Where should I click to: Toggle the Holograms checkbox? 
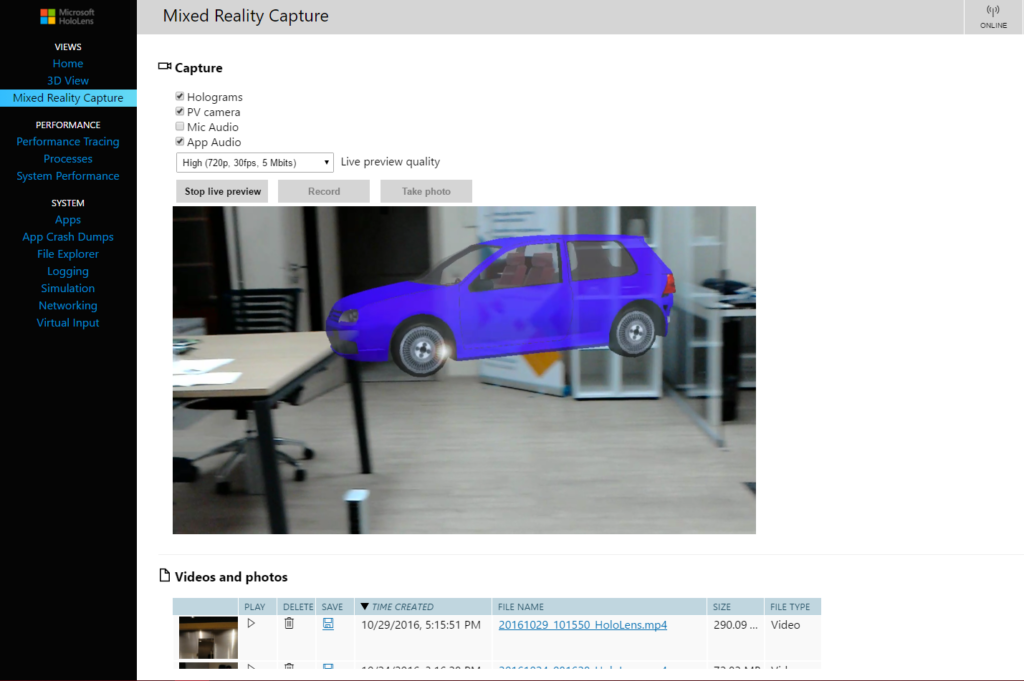pyautogui.click(x=180, y=97)
